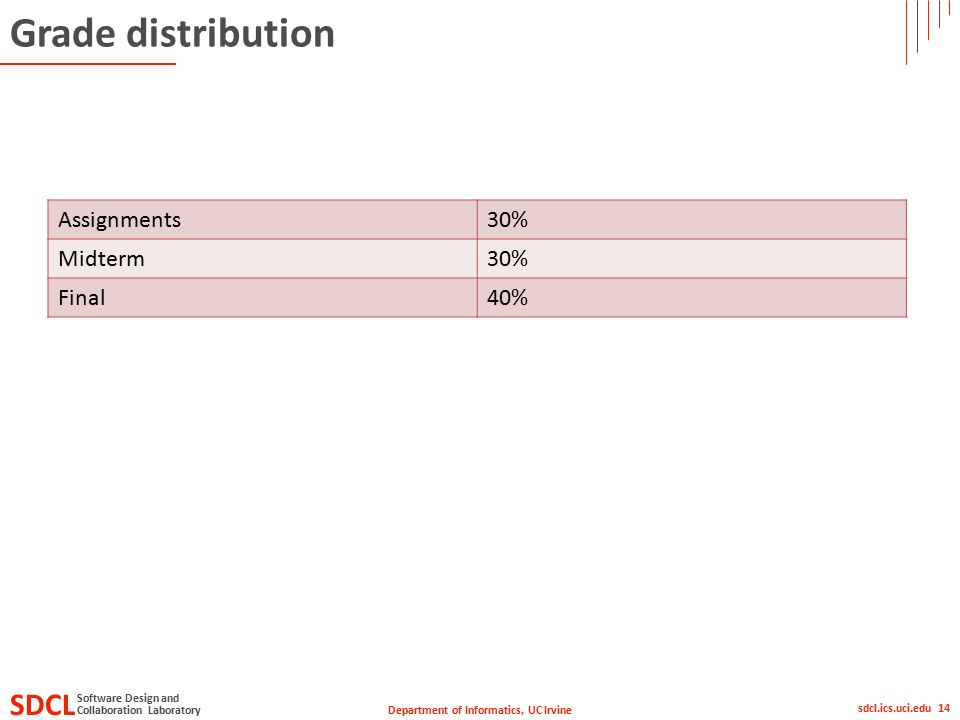Click the SDCL logo
960x720 pixels.
point(42,705)
